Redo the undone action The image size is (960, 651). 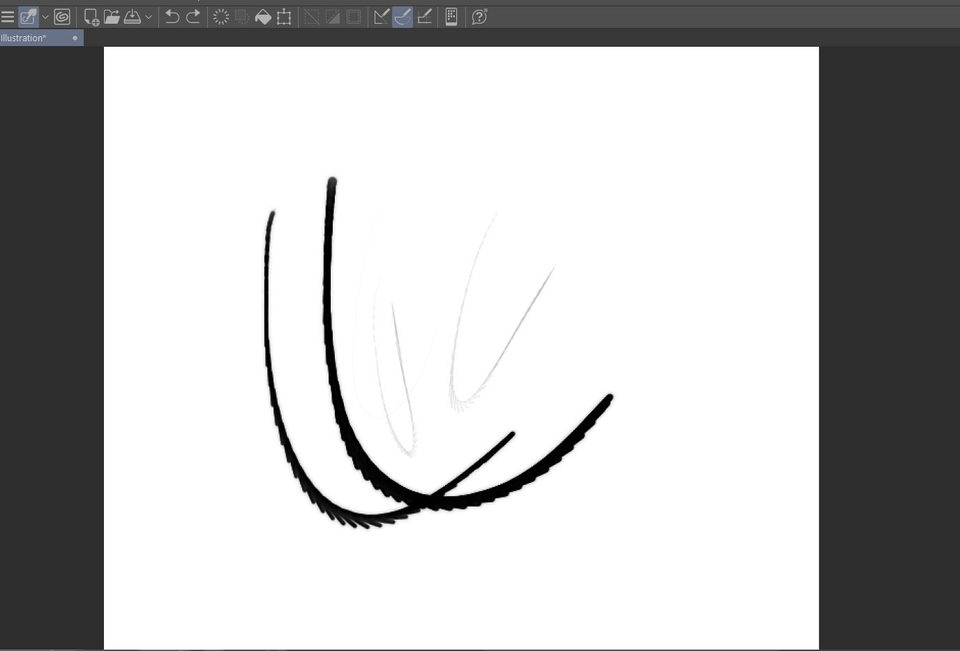tap(194, 16)
